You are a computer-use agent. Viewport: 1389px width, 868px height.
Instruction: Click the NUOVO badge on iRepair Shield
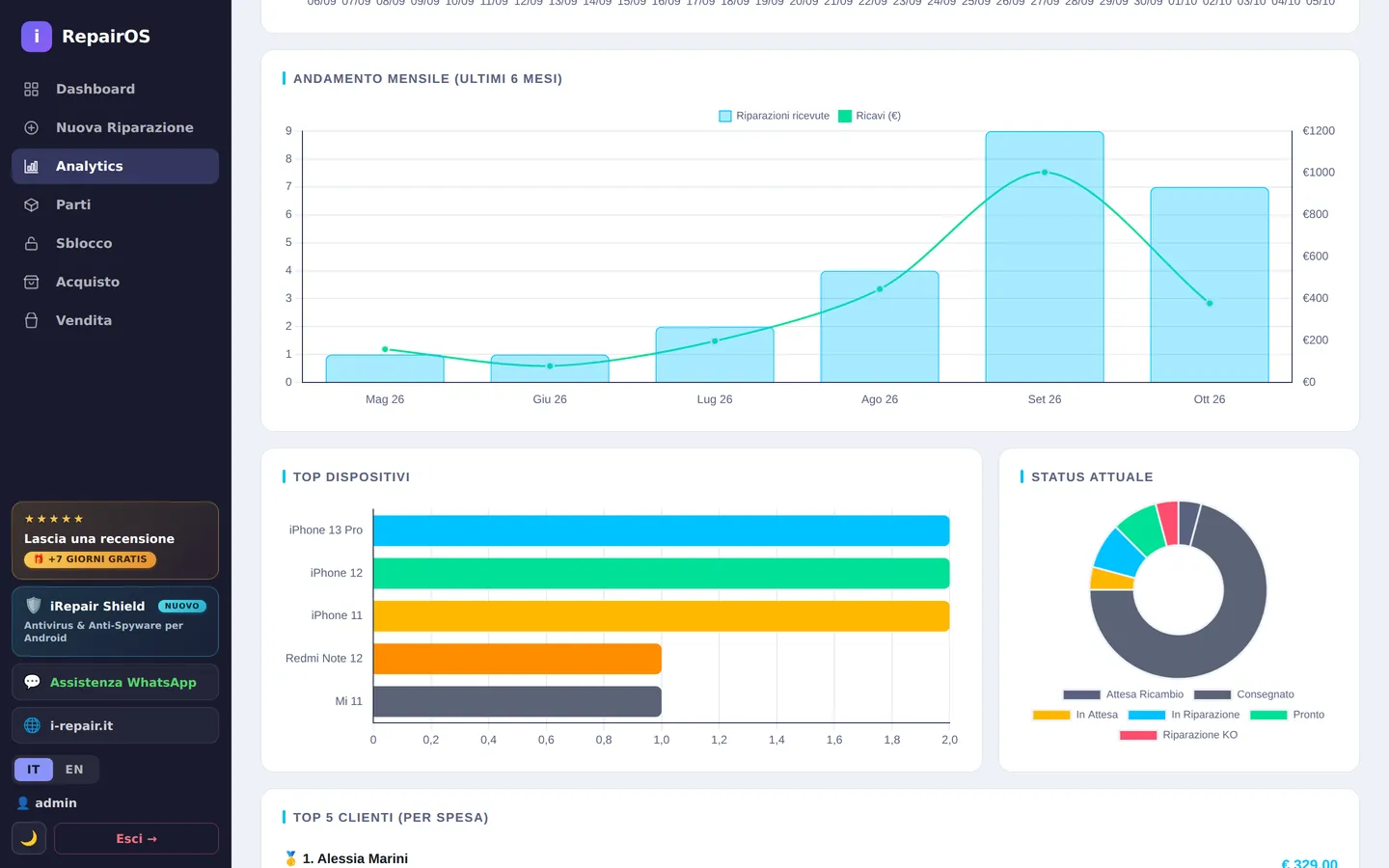point(182,606)
